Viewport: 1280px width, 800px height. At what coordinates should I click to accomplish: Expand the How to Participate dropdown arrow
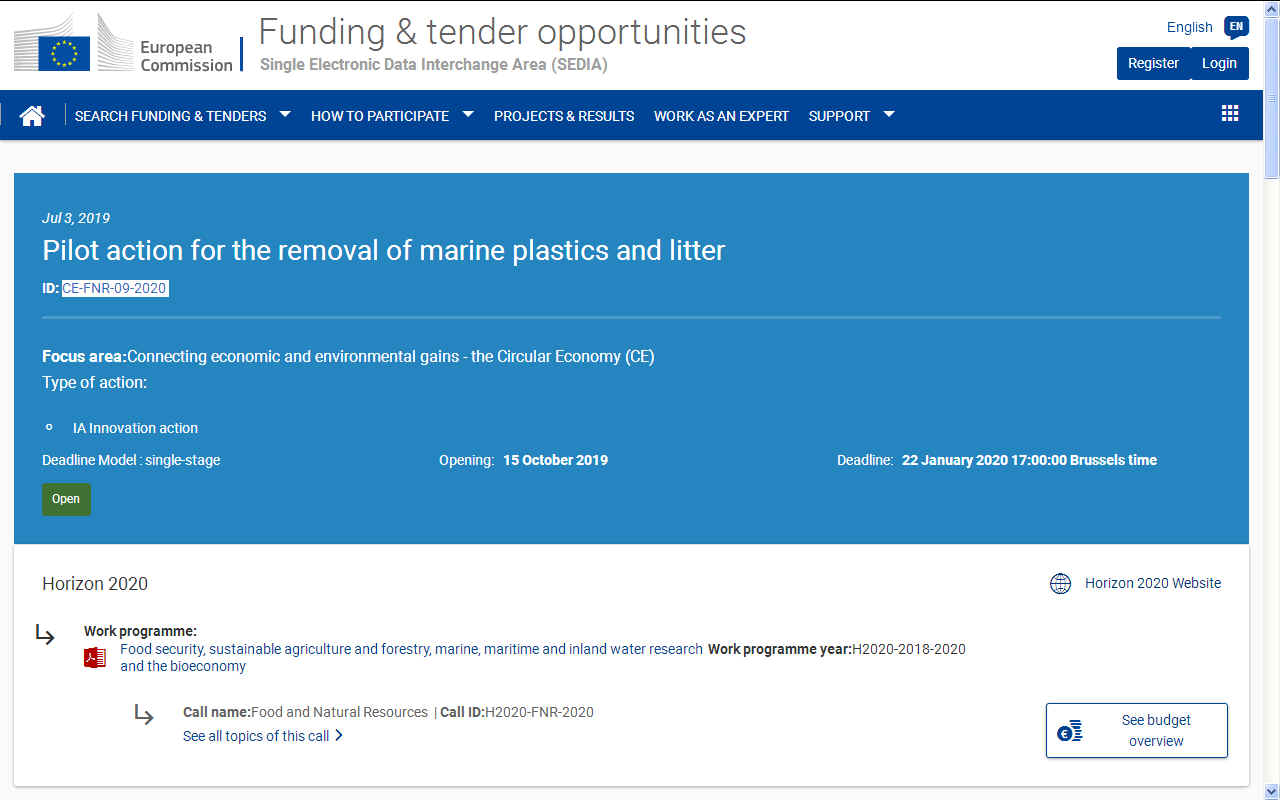[468, 115]
